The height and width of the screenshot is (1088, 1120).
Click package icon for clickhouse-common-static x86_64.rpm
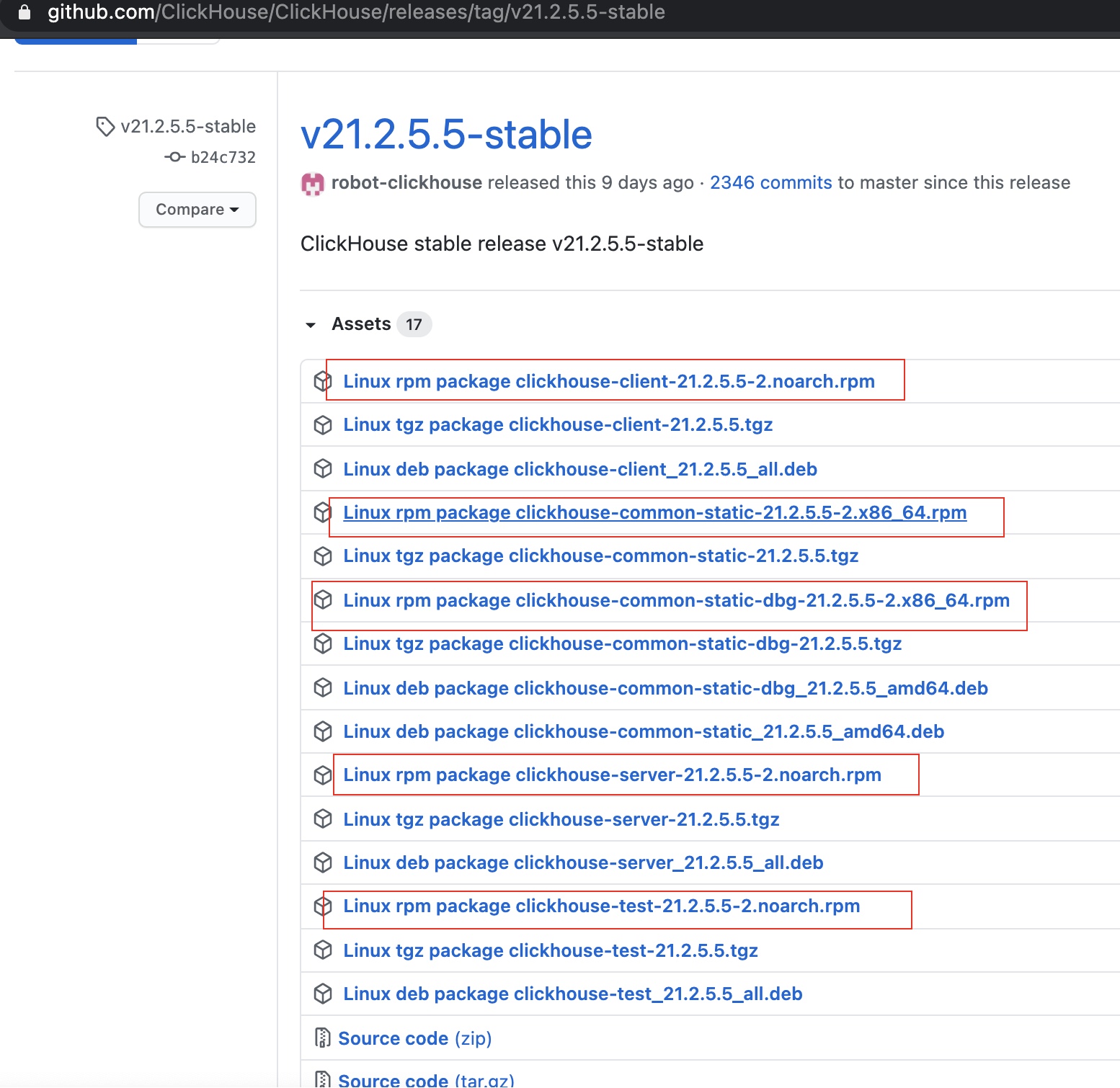point(323,512)
